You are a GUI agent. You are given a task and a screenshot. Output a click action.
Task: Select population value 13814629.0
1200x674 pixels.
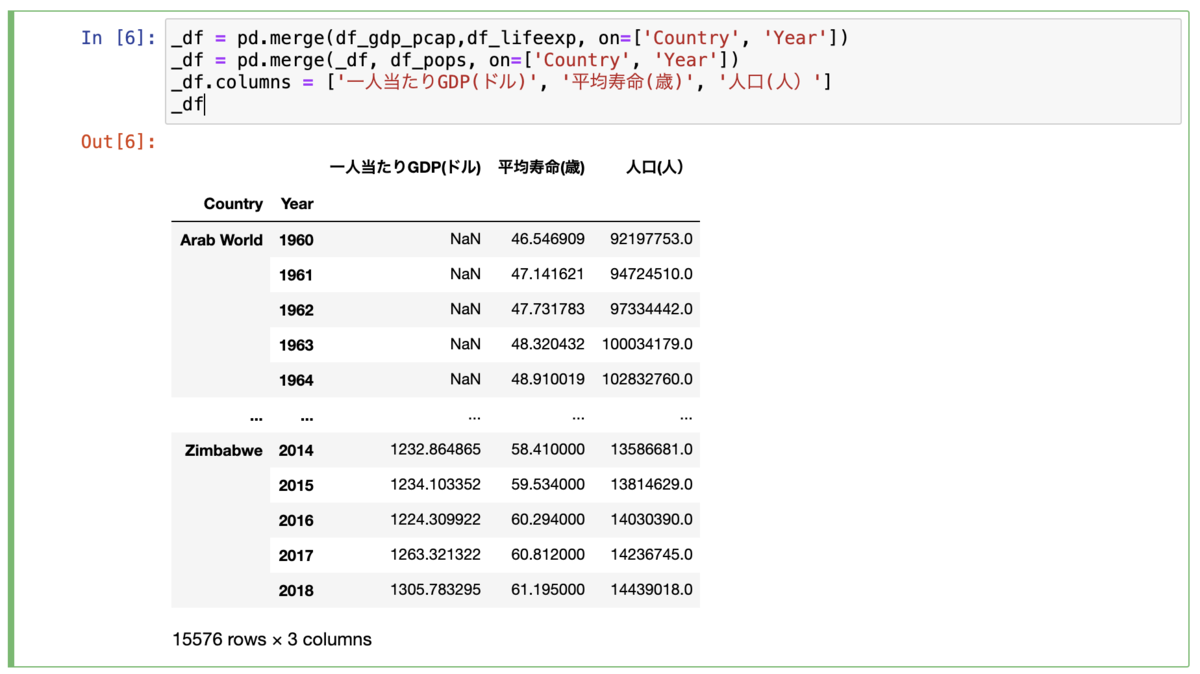(x=651, y=484)
